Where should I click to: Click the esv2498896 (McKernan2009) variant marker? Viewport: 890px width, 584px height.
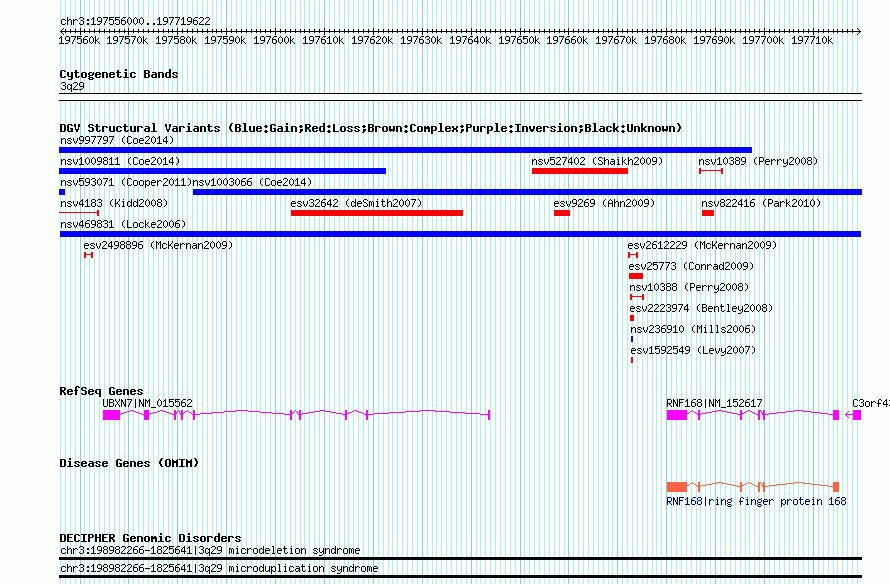[89, 255]
